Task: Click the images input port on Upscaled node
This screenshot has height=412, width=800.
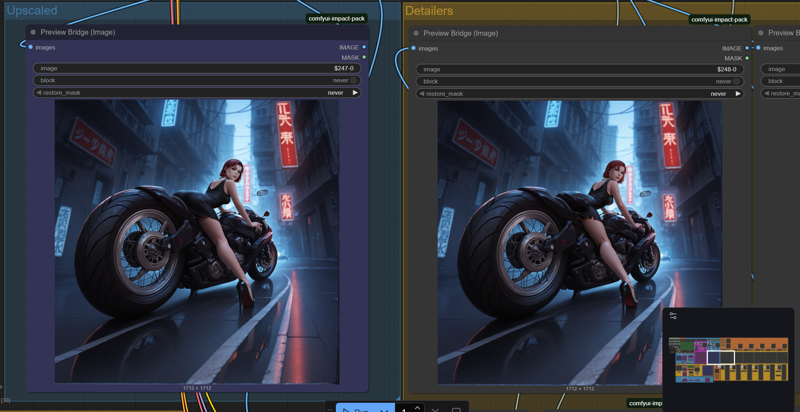Action: [31, 47]
